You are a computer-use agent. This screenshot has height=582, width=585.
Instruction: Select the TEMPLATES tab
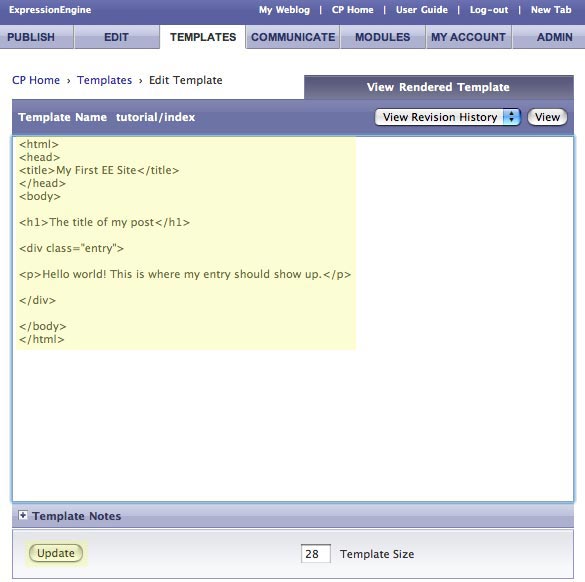[203, 37]
